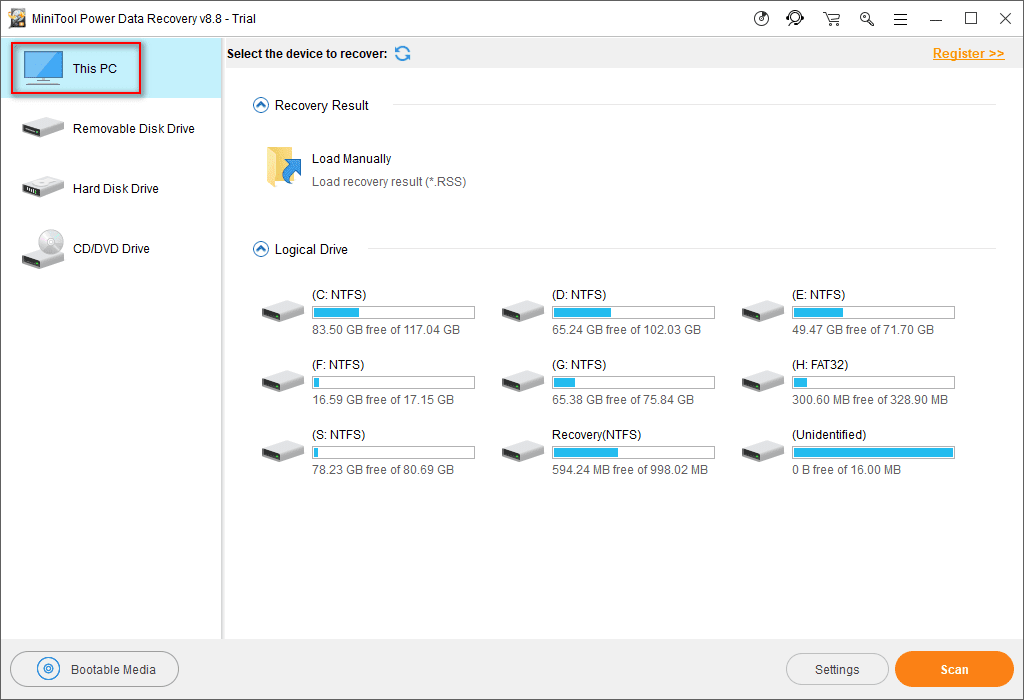This screenshot has height=700, width=1024.
Task: Click the E: drive usage bar
Action: pos(873,313)
